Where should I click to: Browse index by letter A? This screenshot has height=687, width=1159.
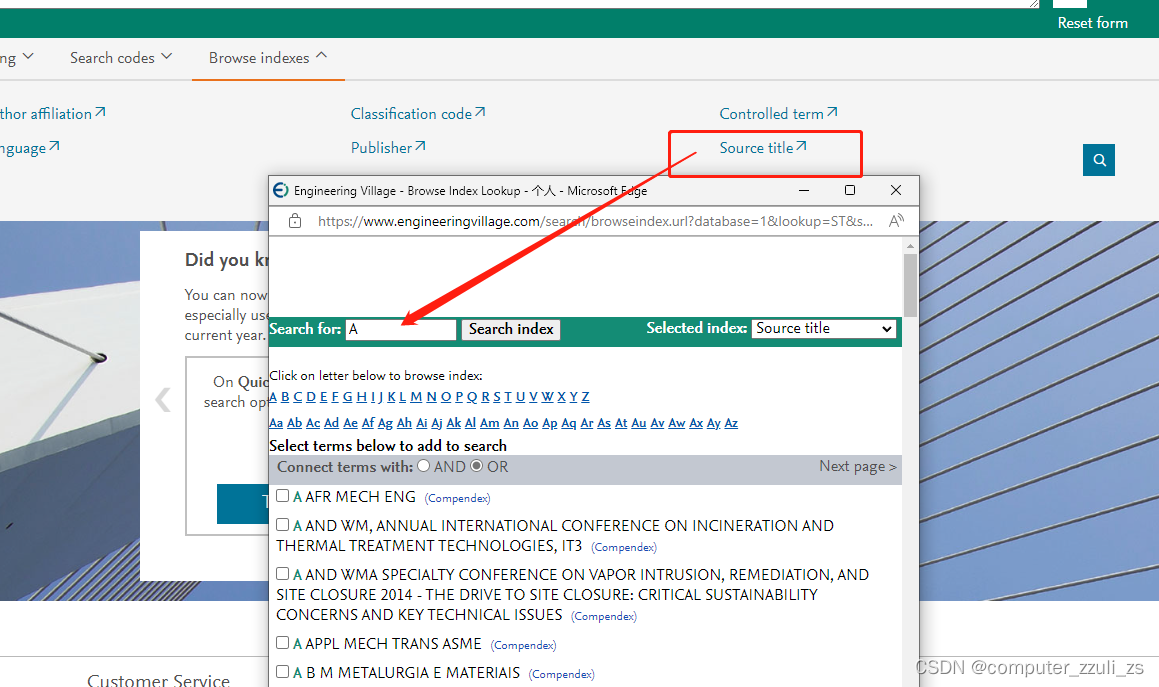(273, 397)
